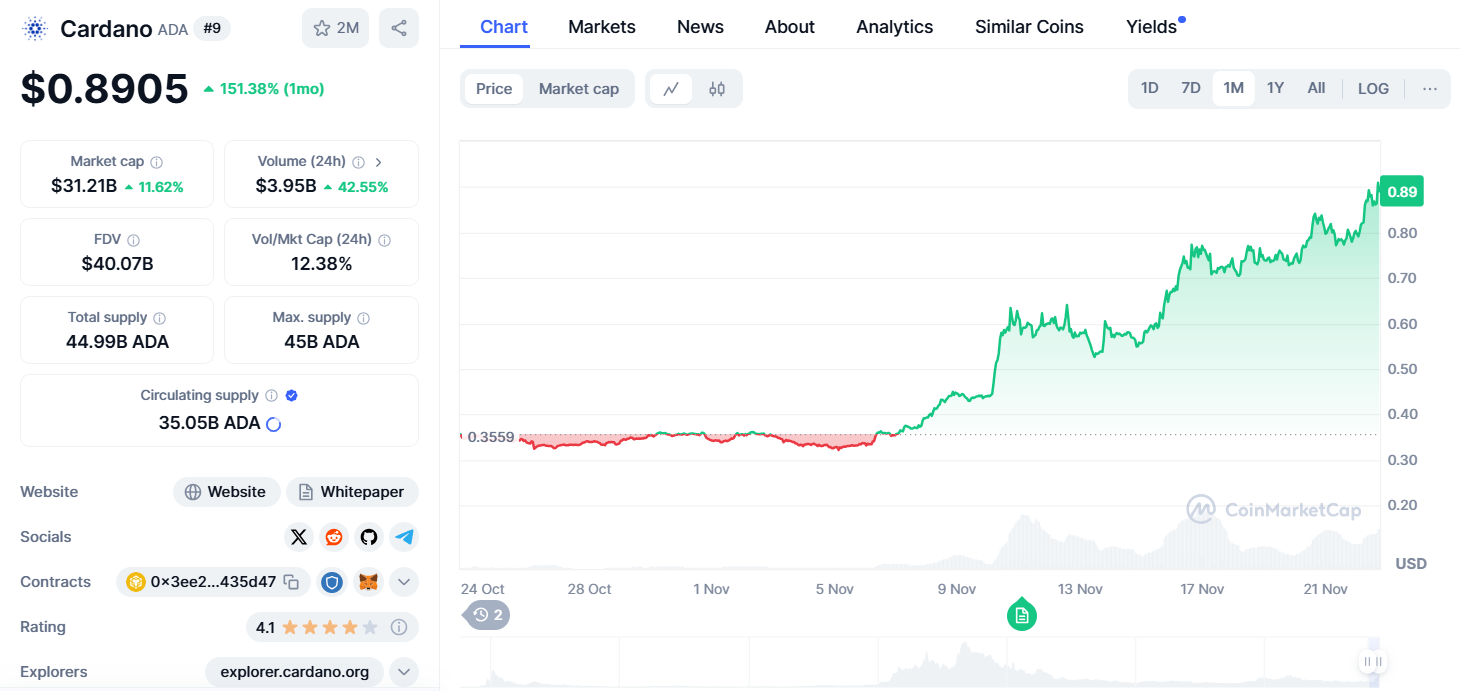Click the blue shield security icon

(333, 582)
